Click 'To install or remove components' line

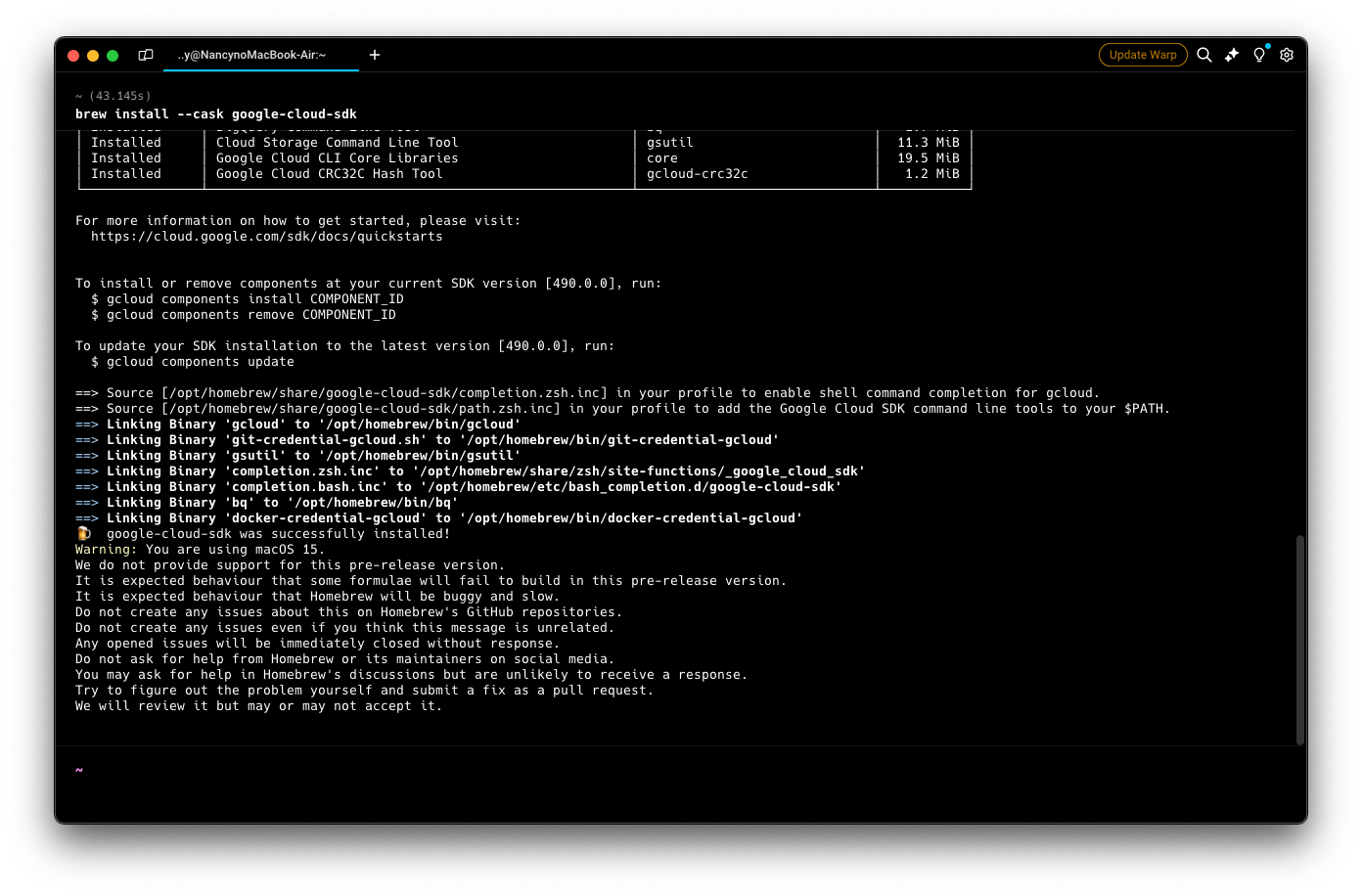coord(369,284)
